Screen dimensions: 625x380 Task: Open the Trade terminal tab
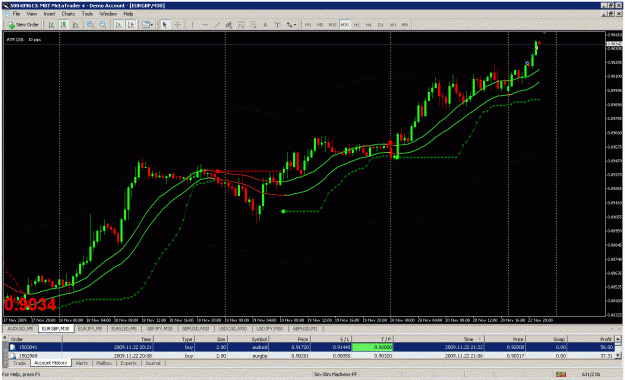19,363
